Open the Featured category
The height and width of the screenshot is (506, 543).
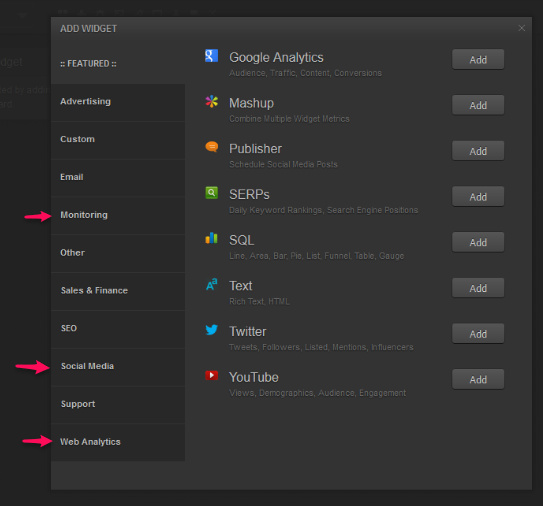coord(118,64)
